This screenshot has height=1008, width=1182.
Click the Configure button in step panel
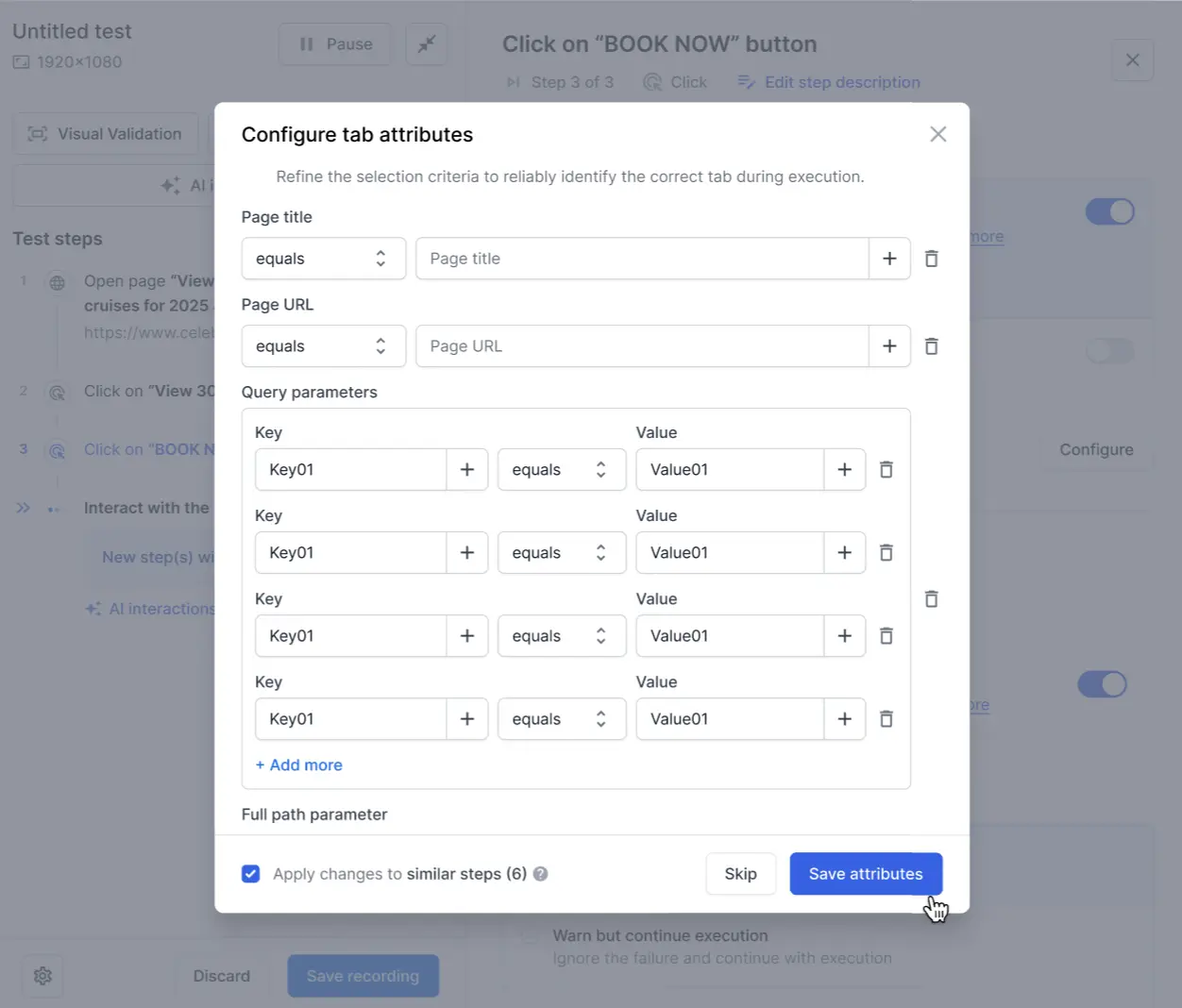(x=1096, y=450)
